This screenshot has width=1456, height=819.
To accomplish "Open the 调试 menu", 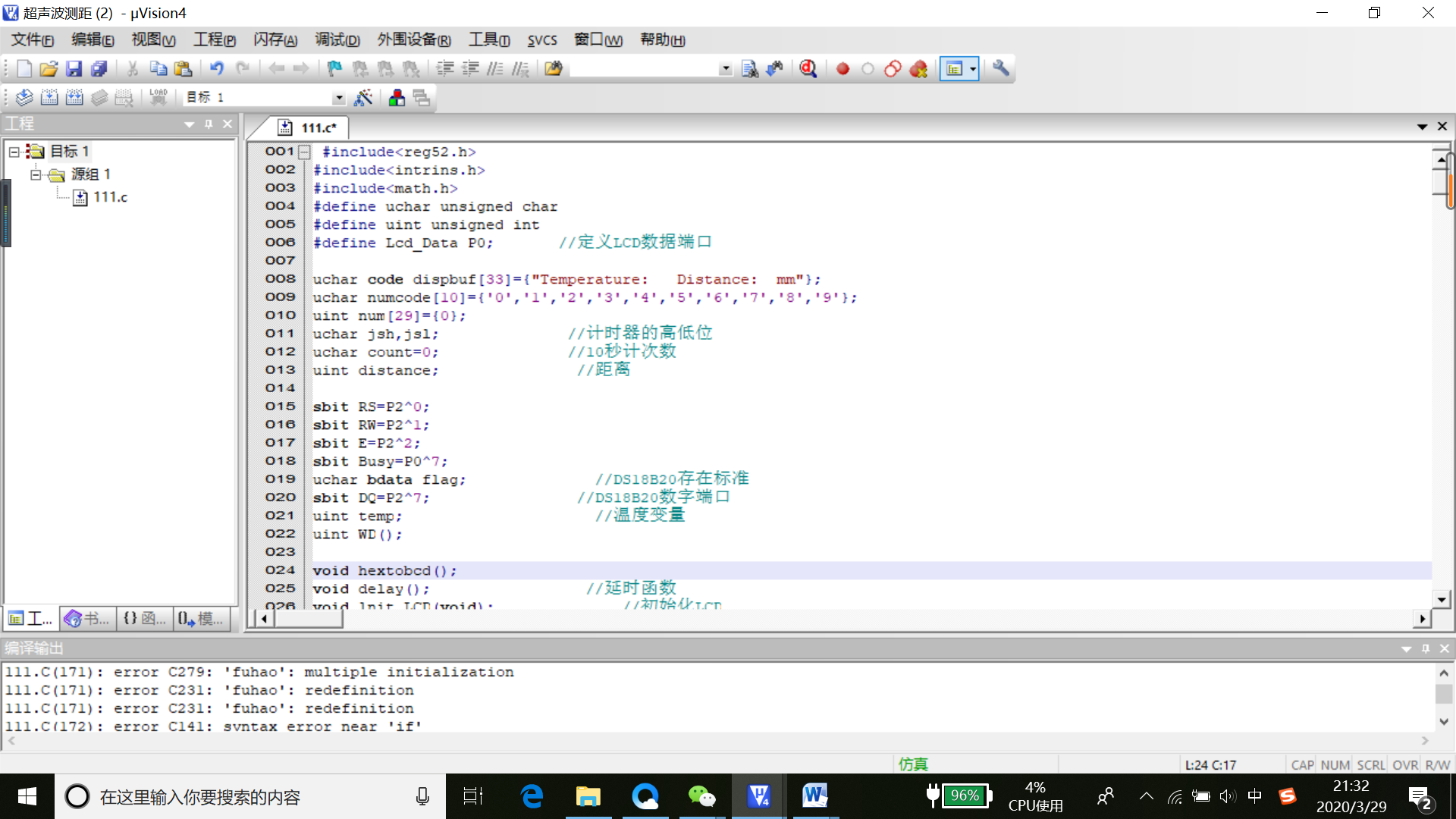I will (337, 39).
